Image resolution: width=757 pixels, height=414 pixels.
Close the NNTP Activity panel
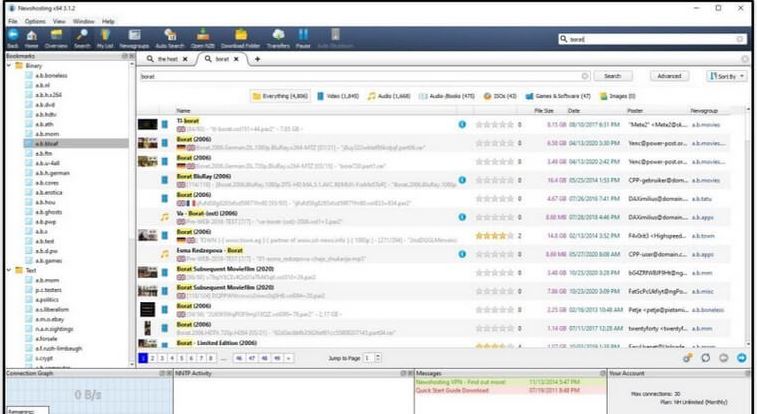410,373
